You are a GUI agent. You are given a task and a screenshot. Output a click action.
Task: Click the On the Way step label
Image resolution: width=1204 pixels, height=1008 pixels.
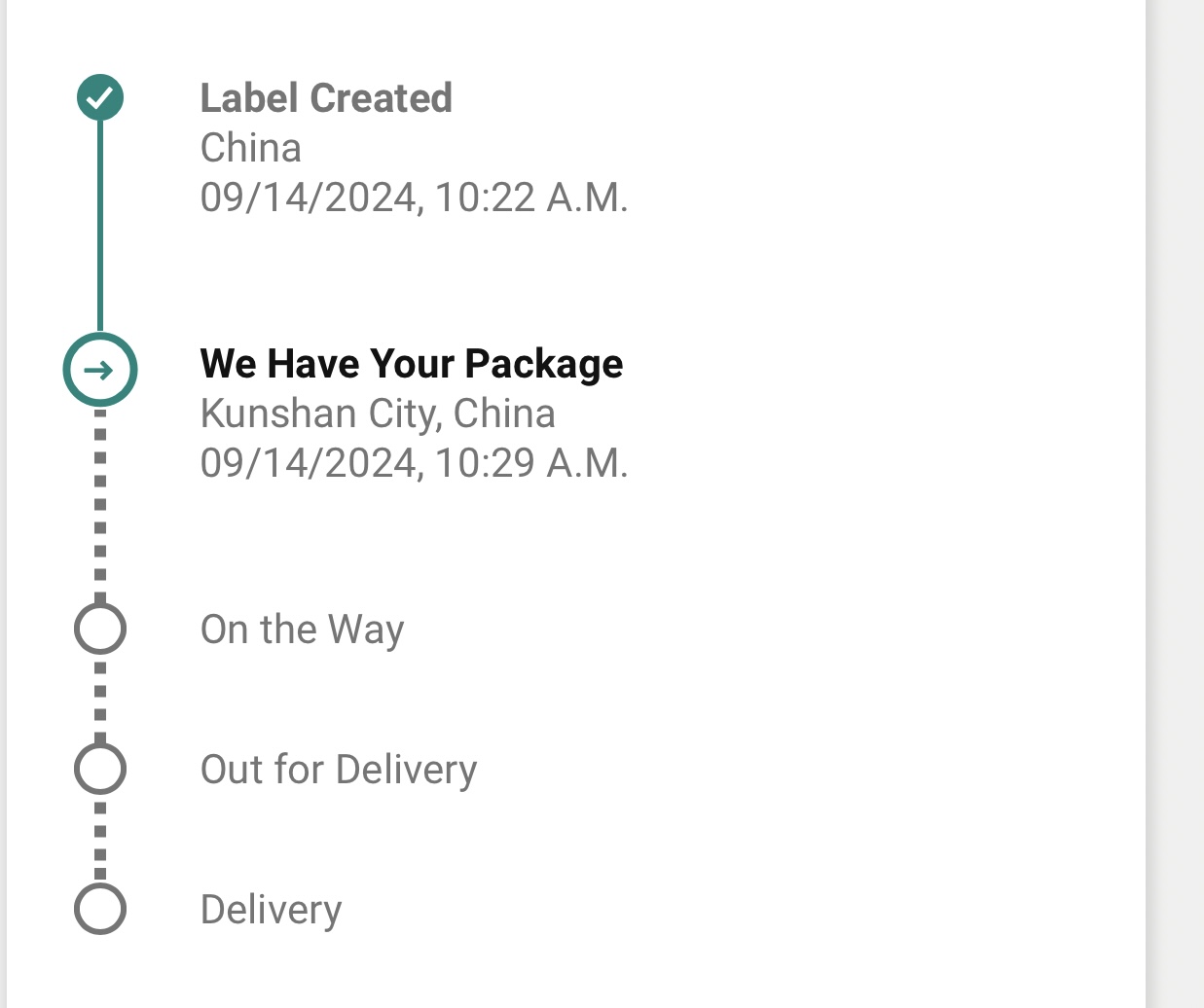(x=302, y=630)
